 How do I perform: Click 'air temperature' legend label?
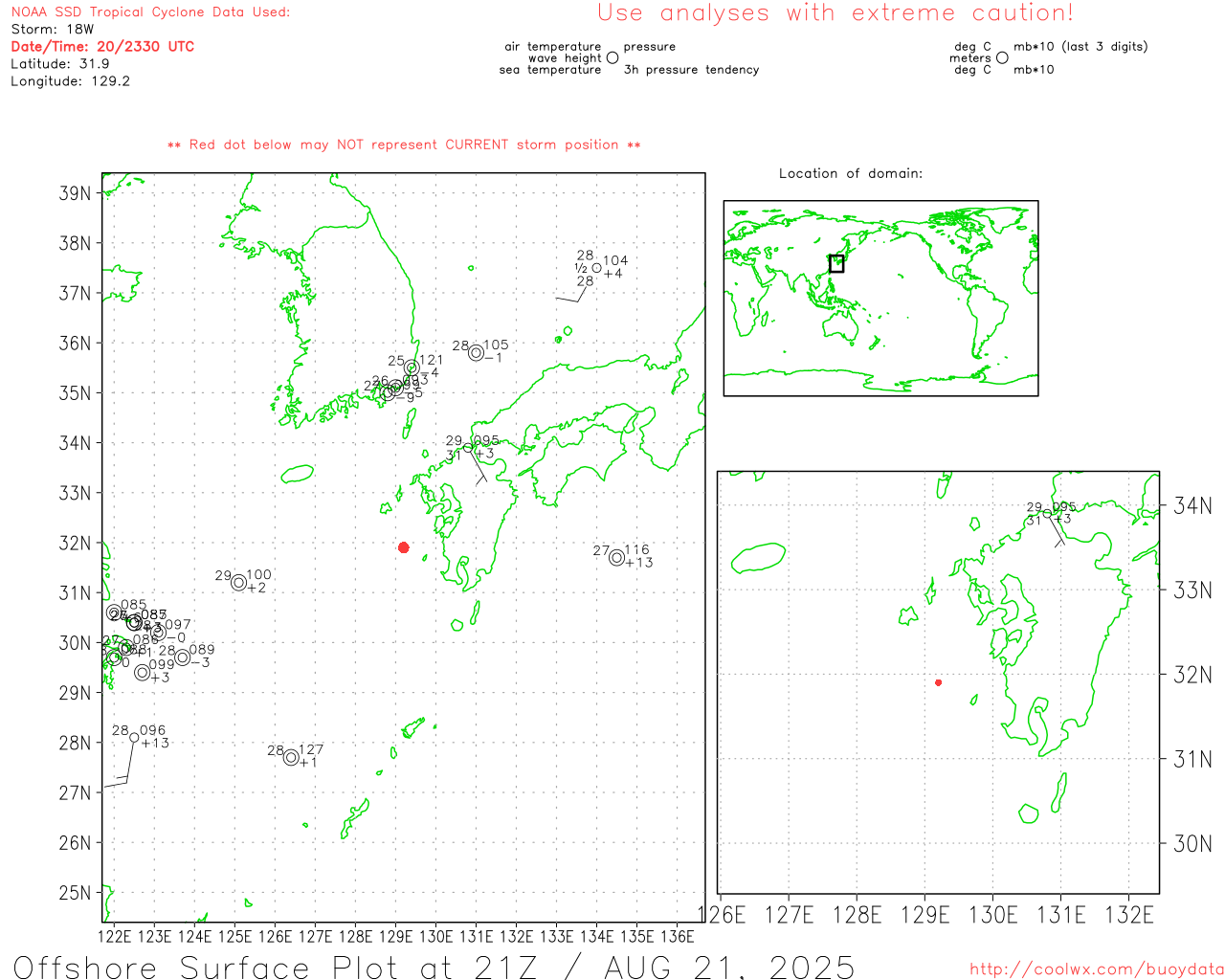(x=553, y=46)
